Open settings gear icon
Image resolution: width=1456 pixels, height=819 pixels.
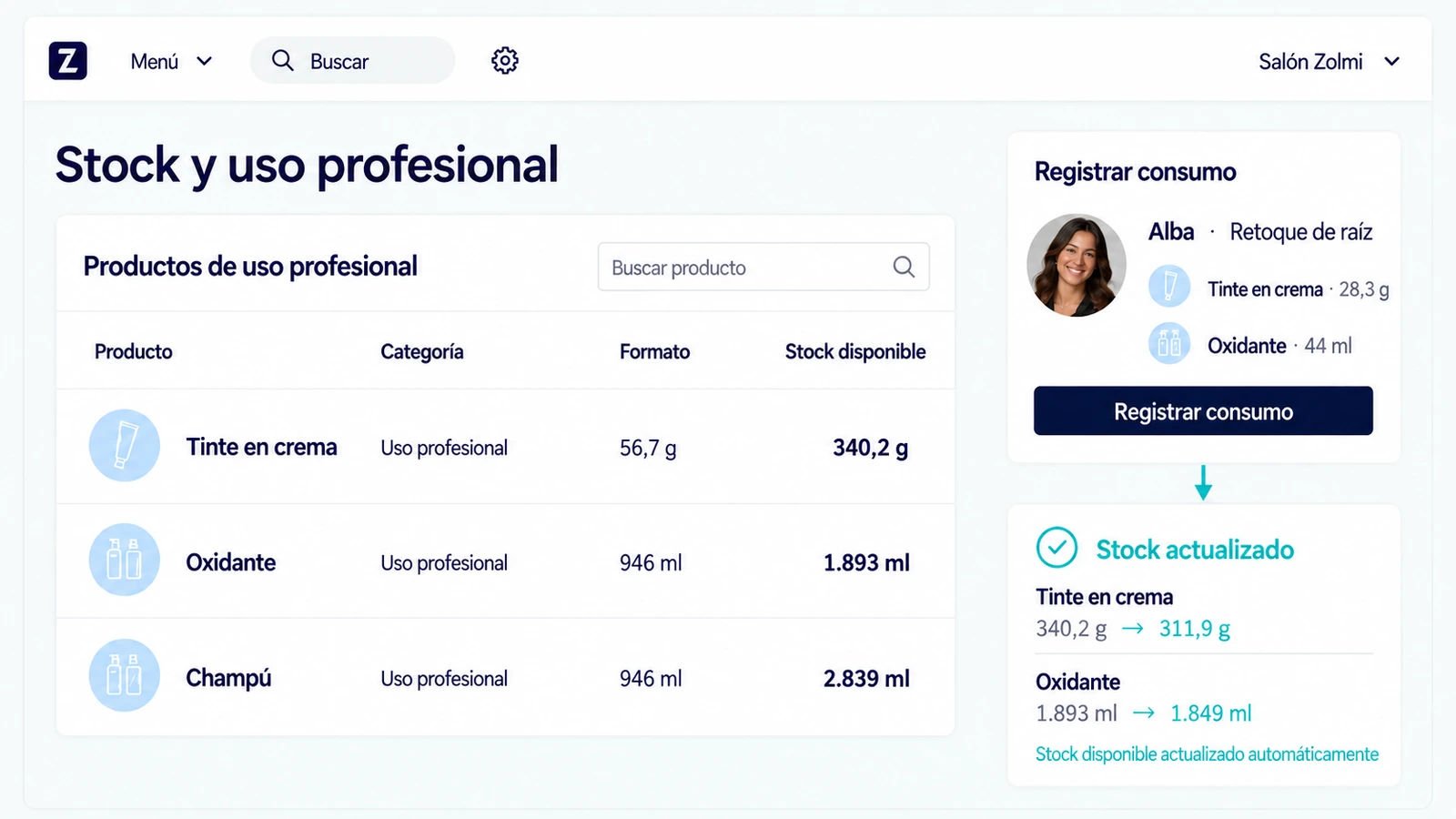pos(505,61)
